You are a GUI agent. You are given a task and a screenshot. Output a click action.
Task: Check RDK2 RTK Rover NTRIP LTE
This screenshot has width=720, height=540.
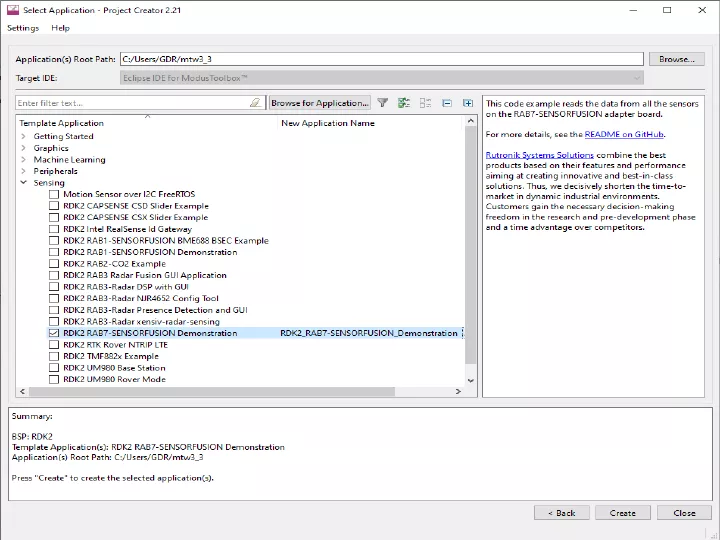(x=54, y=345)
